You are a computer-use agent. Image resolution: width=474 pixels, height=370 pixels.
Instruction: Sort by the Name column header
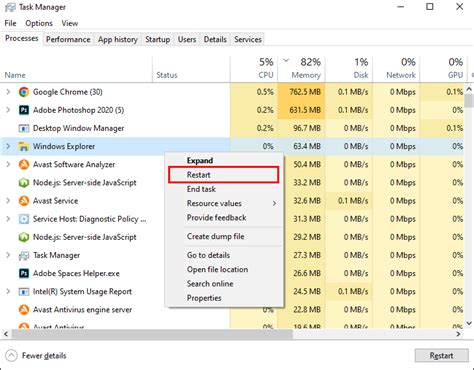[77, 69]
